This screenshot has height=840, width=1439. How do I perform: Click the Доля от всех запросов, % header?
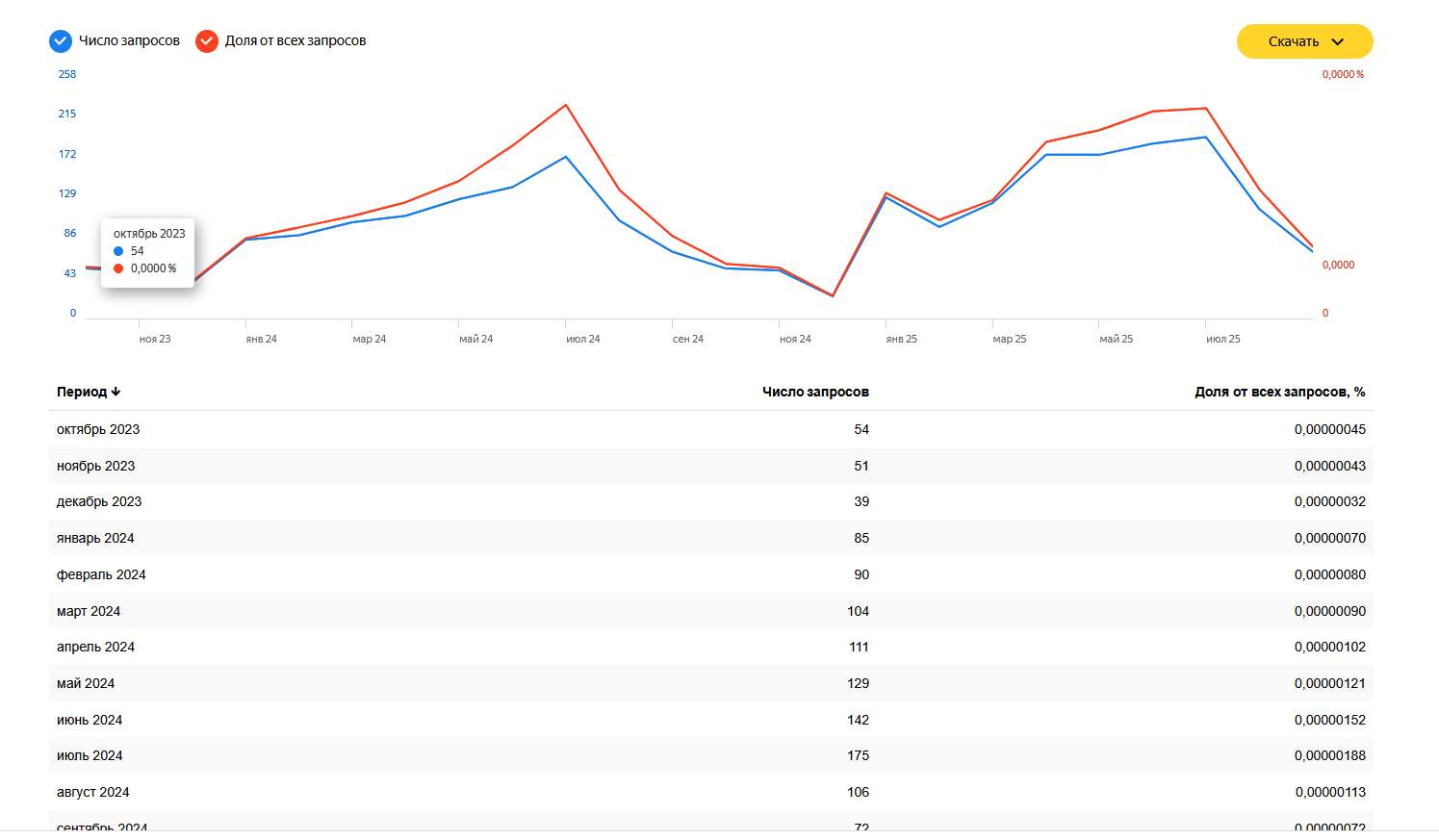pos(1279,392)
